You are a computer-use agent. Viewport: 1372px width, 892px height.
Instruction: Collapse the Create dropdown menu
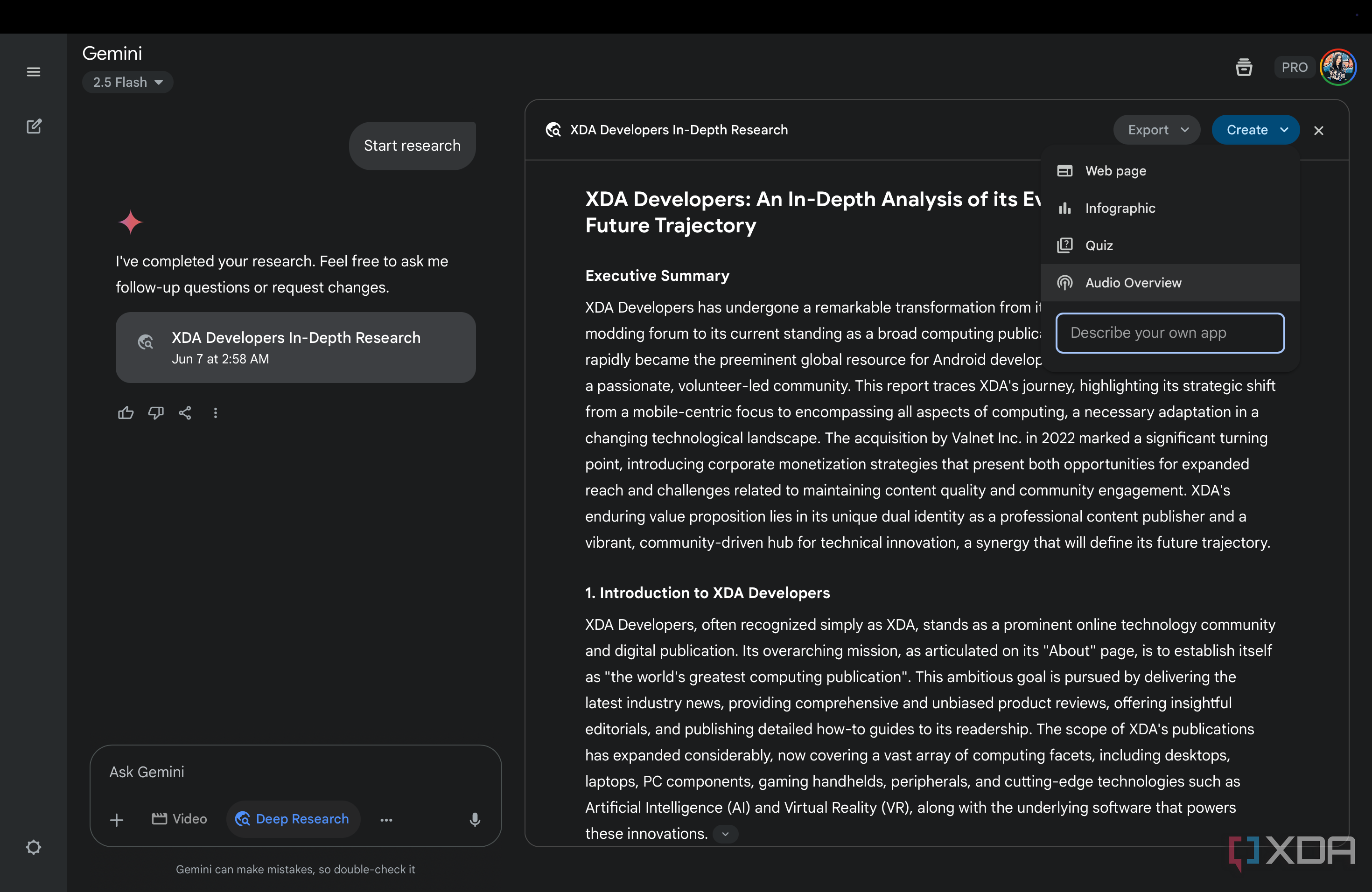[x=1255, y=130]
